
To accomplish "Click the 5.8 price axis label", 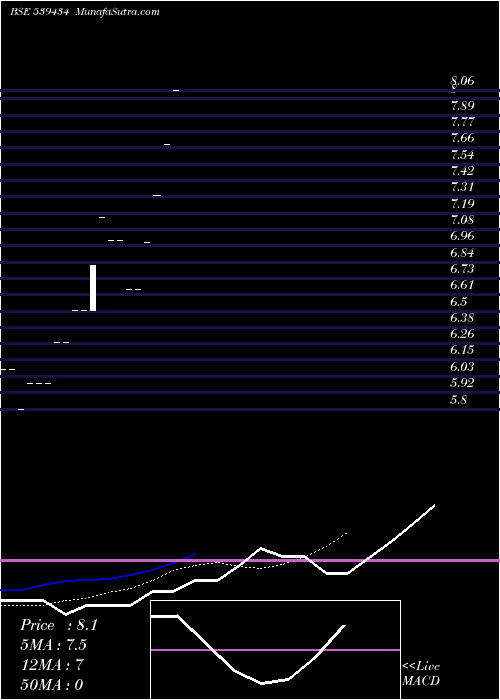I will click(459, 400).
